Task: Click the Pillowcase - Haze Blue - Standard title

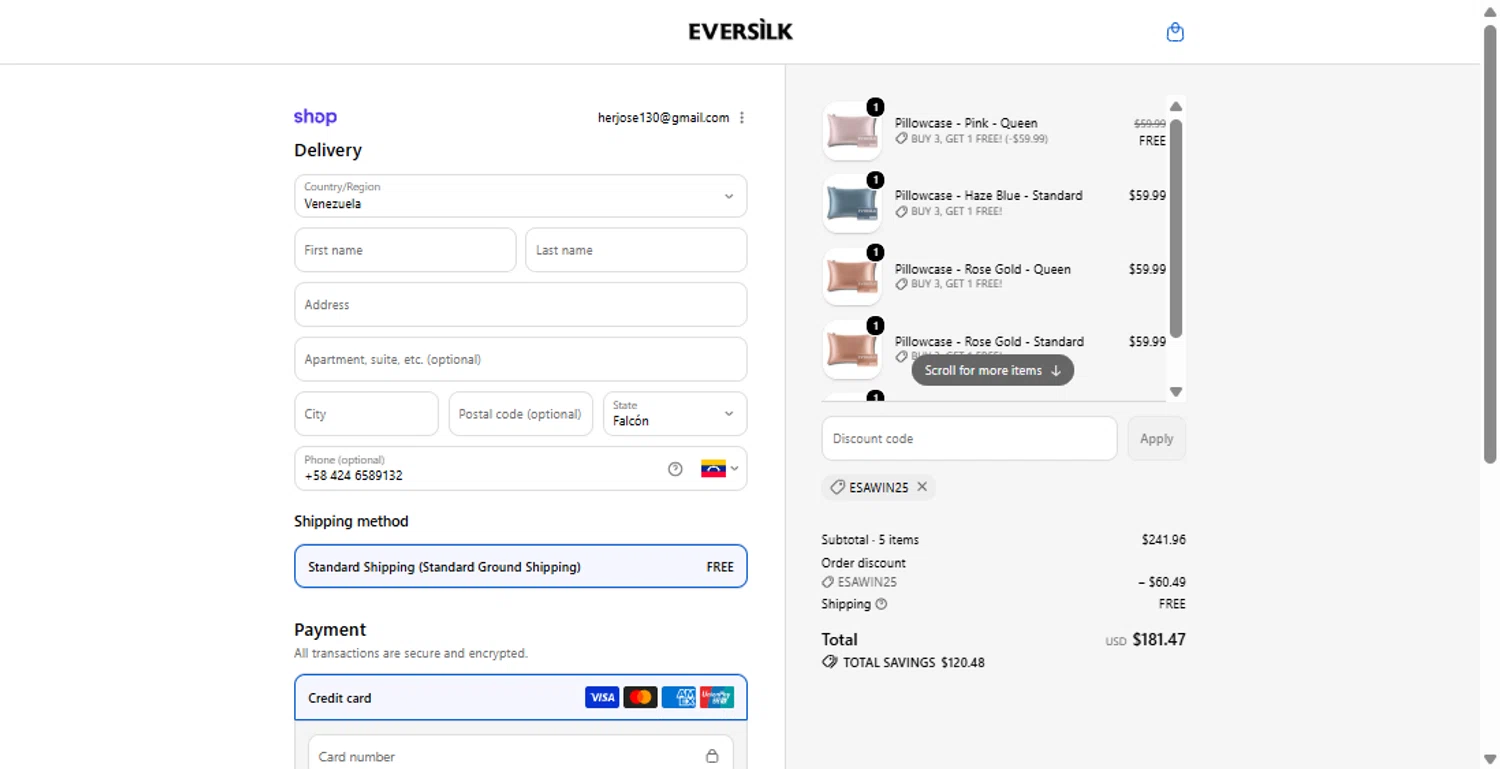Action: click(x=988, y=196)
